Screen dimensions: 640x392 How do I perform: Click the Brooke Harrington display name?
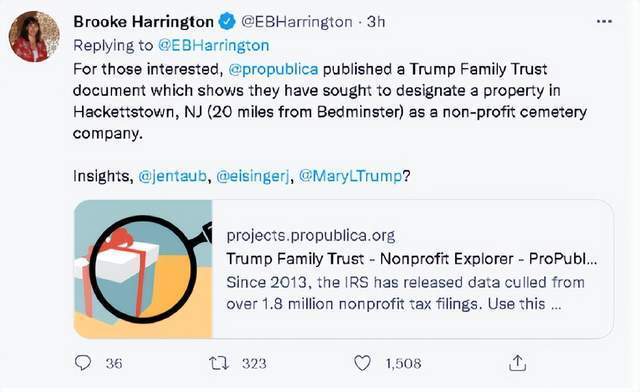point(143,22)
